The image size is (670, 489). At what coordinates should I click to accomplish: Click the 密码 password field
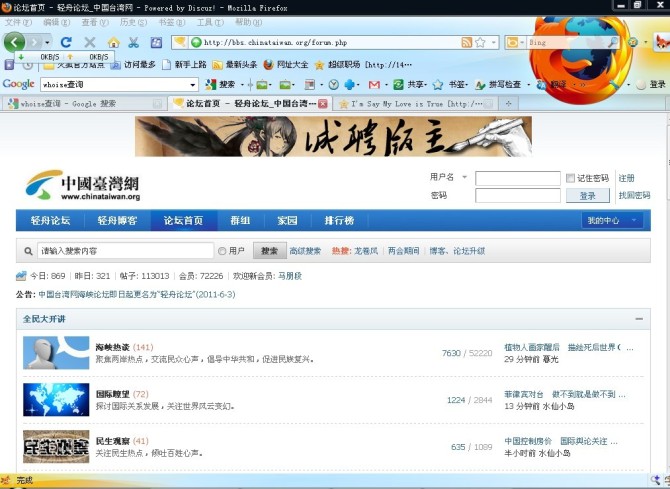click(517, 195)
